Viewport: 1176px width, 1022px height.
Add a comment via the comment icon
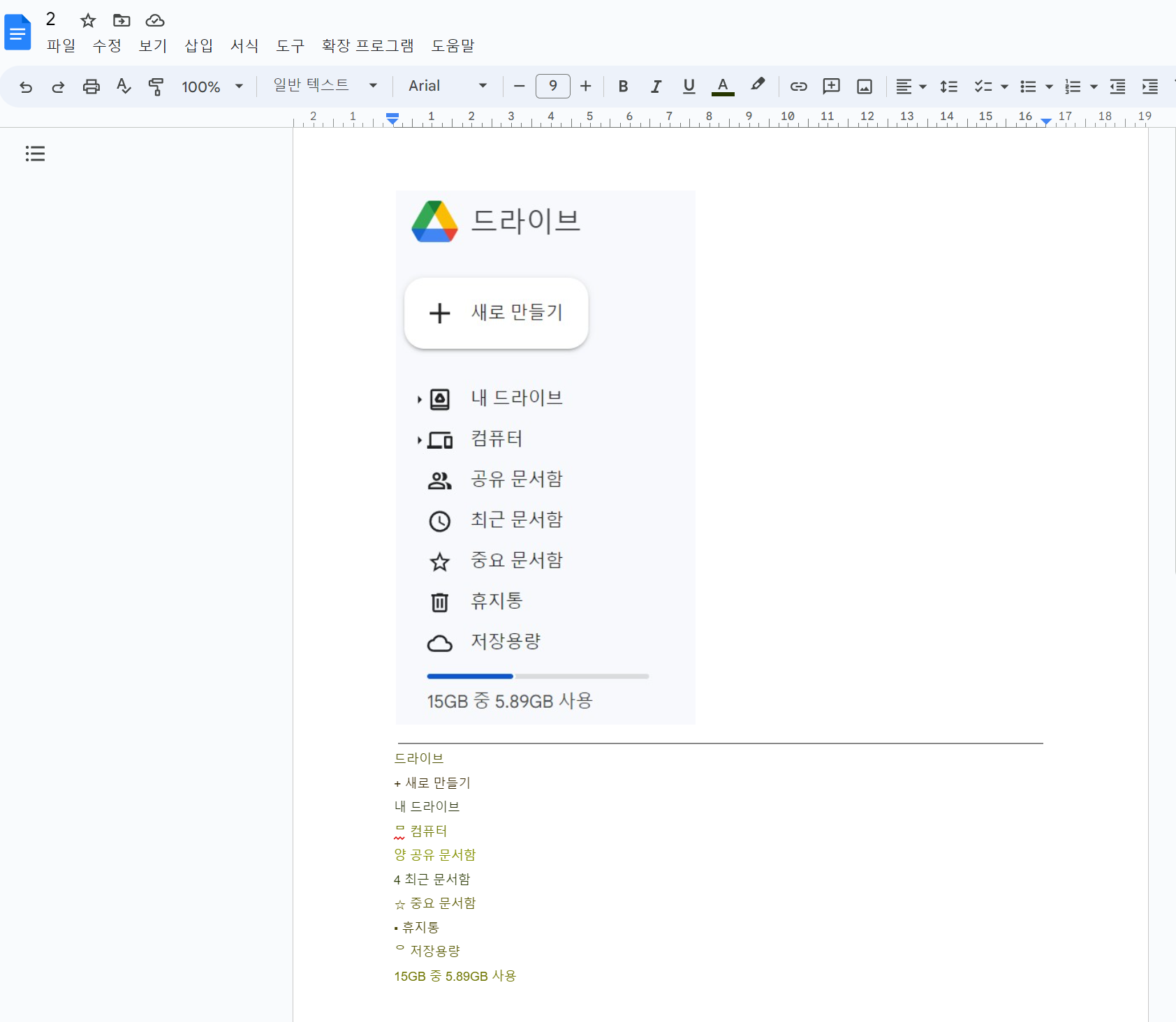click(830, 86)
